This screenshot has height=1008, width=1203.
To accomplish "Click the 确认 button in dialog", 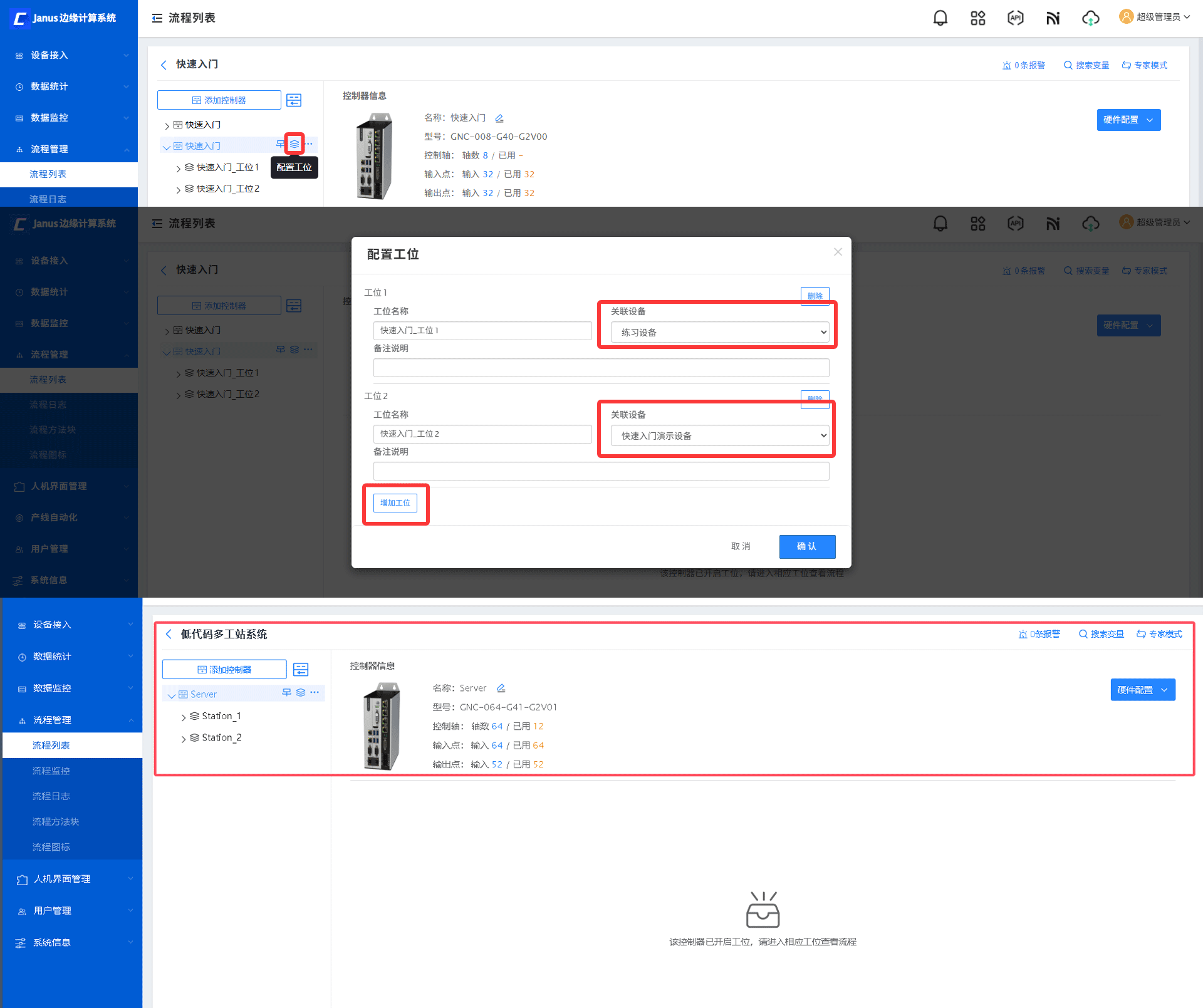I will point(806,546).
